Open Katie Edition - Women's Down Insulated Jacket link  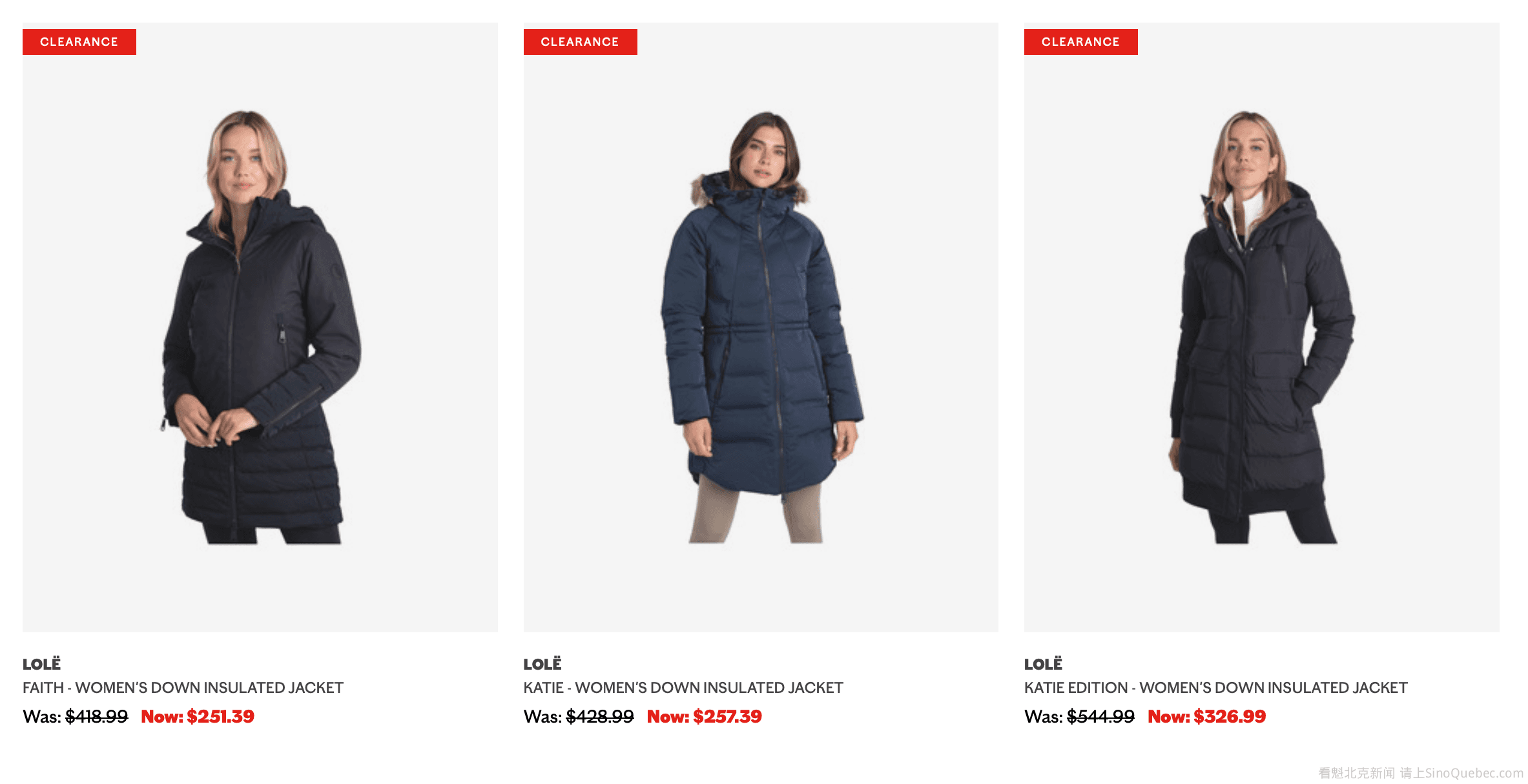tap(1215, 688)
